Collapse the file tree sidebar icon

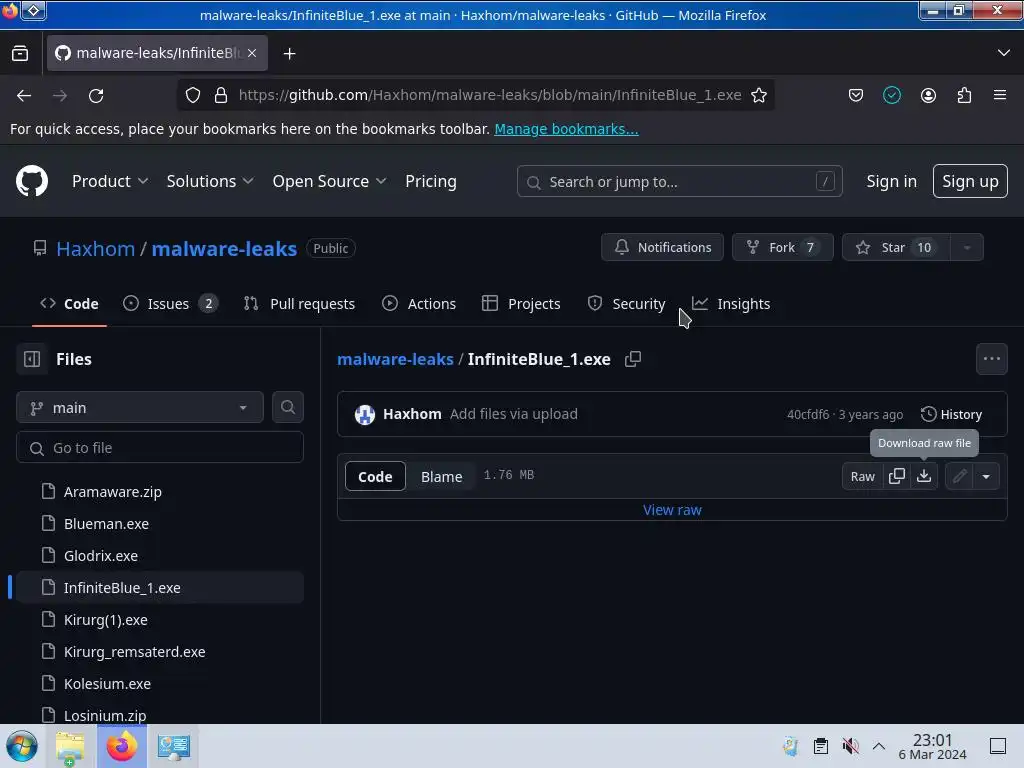coord(32,359)
